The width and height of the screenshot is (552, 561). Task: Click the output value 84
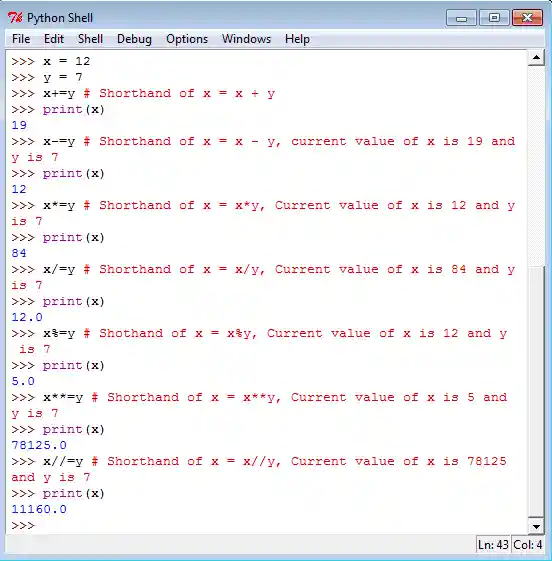[19, 253]
